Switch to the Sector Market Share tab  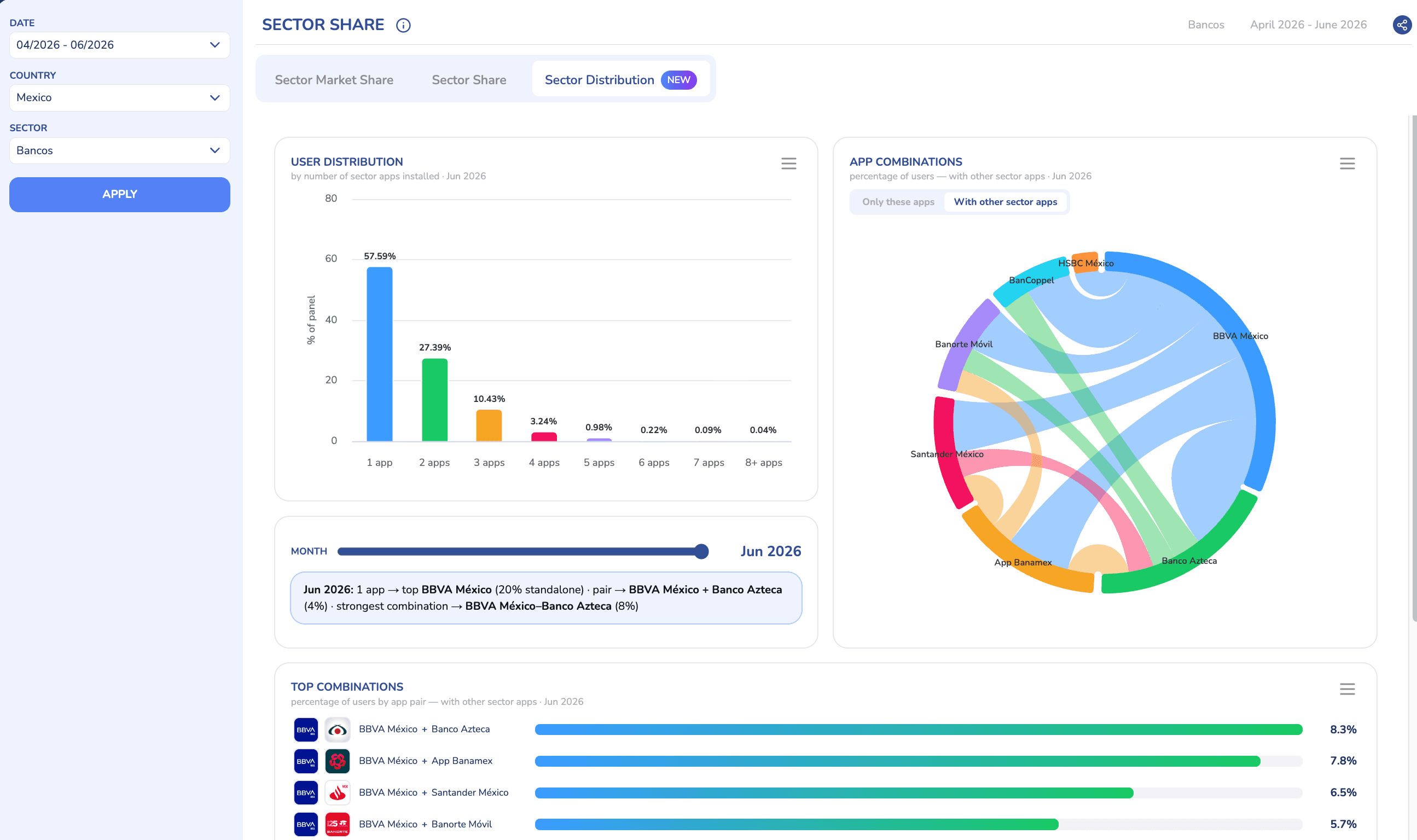(334, 80)
